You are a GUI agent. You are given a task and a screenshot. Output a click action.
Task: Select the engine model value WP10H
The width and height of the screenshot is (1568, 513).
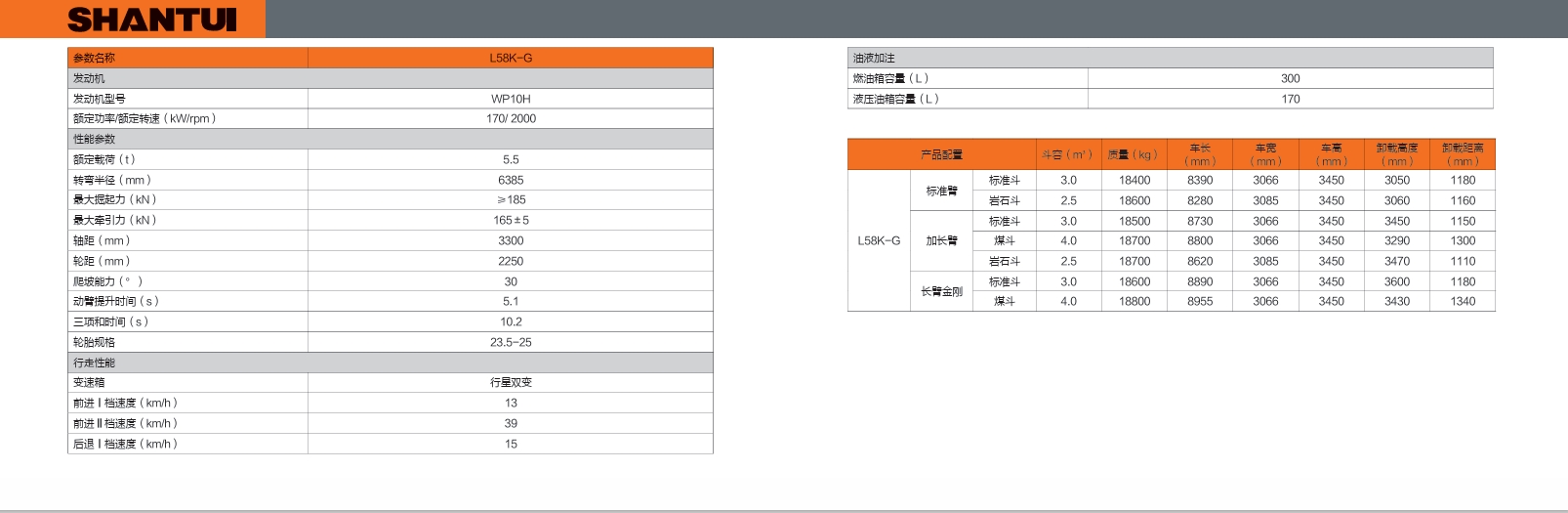click(511, 99)
